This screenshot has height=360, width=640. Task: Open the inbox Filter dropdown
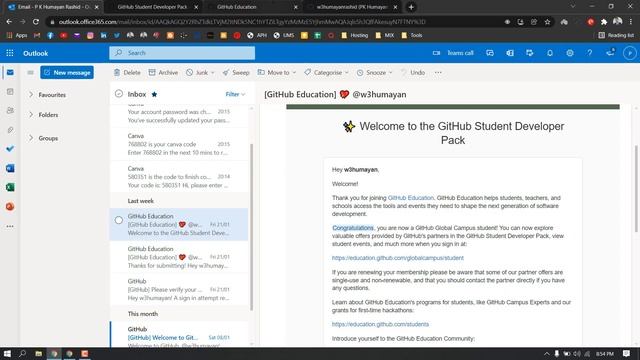pos(236,94)
